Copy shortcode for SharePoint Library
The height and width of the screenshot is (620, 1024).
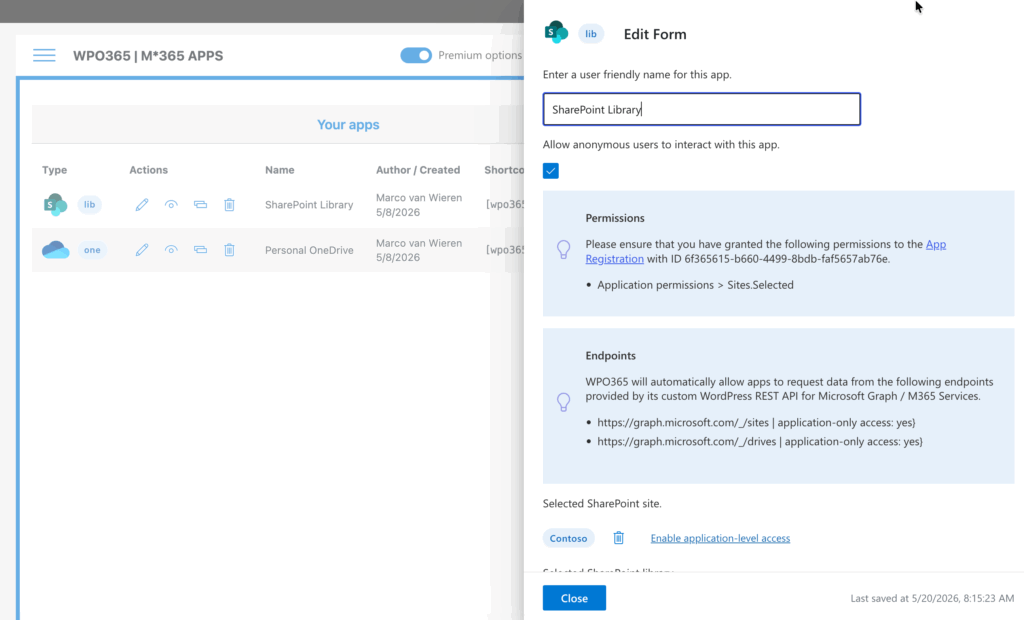200,204
